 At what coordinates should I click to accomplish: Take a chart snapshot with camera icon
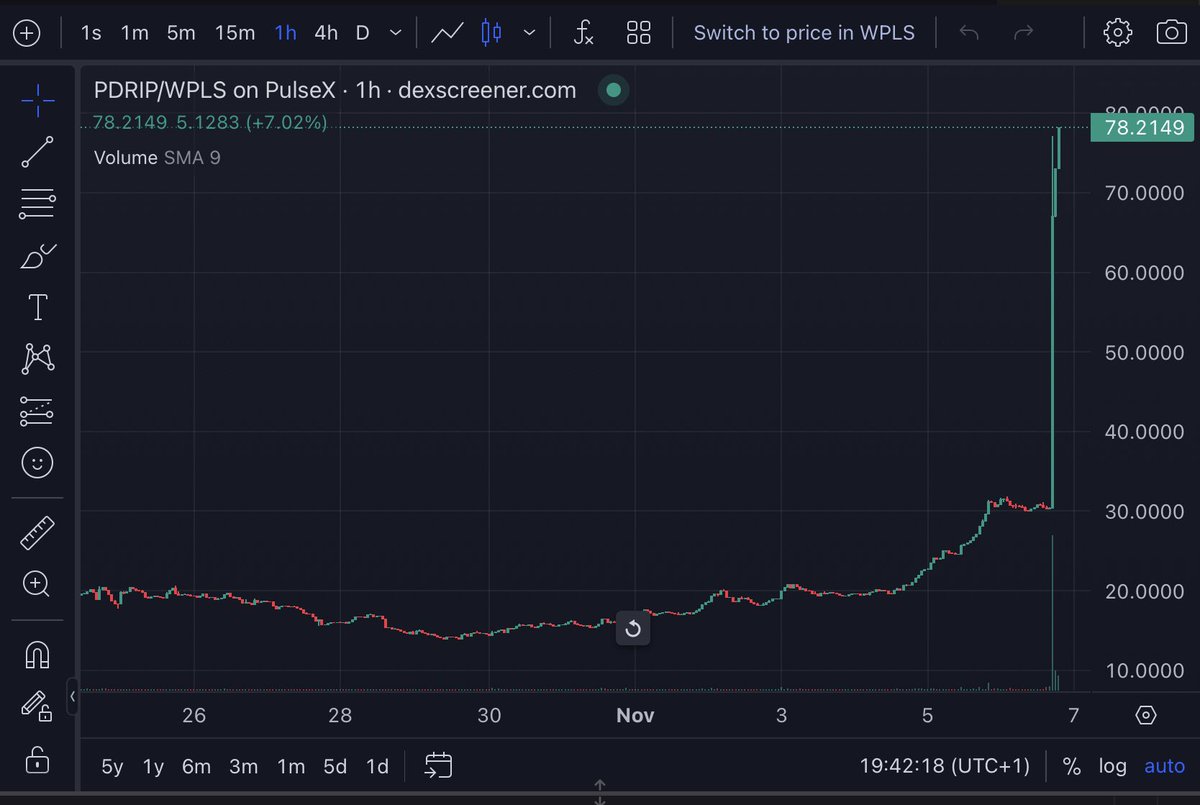point(1172,33)
